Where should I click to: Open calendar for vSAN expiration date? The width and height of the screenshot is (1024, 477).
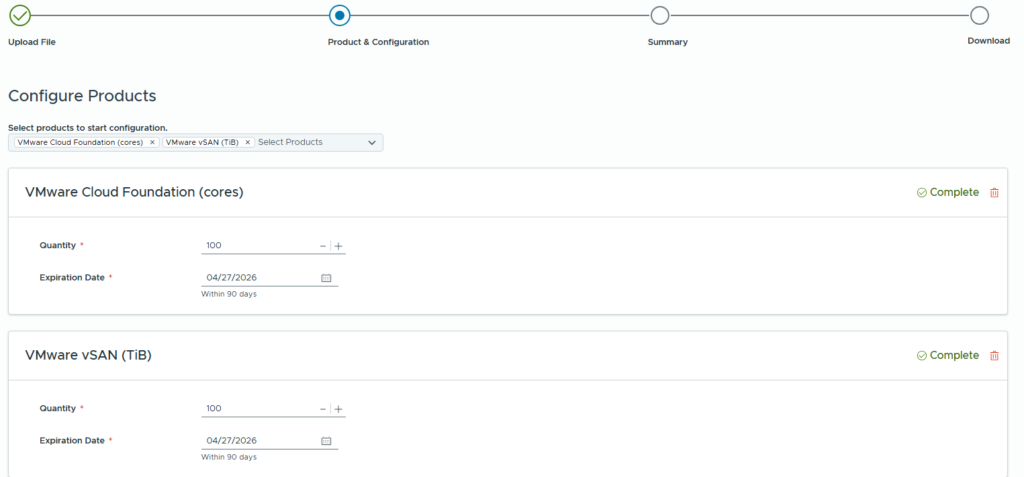click(326, 441)
